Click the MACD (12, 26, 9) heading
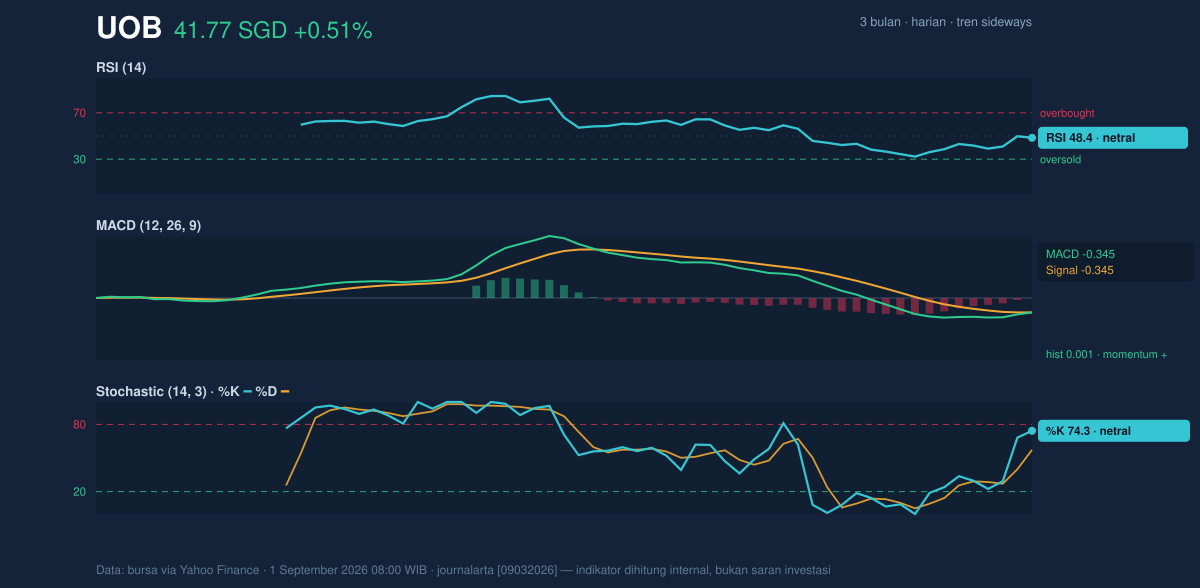 [x=148, y=226]
